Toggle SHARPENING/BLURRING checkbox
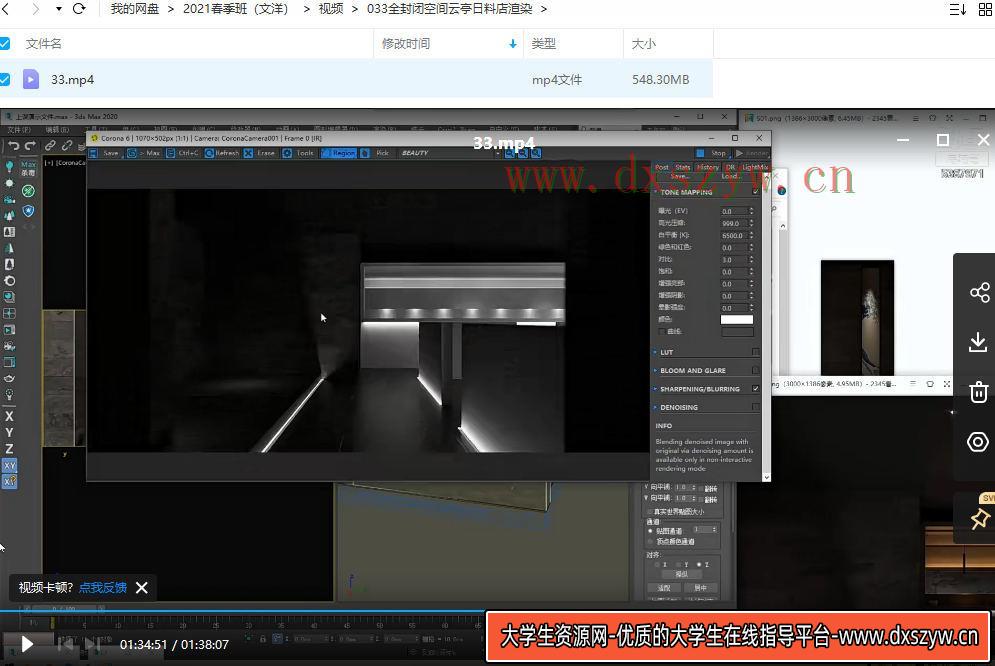 tap(755, 389)
